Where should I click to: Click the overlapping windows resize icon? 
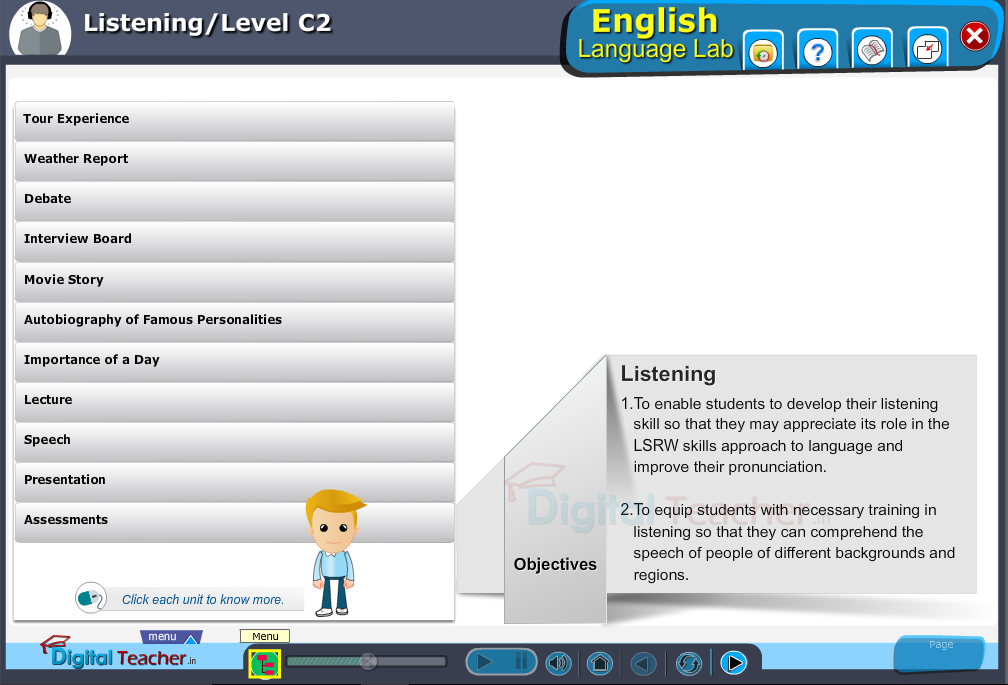[x=927, y=49]
